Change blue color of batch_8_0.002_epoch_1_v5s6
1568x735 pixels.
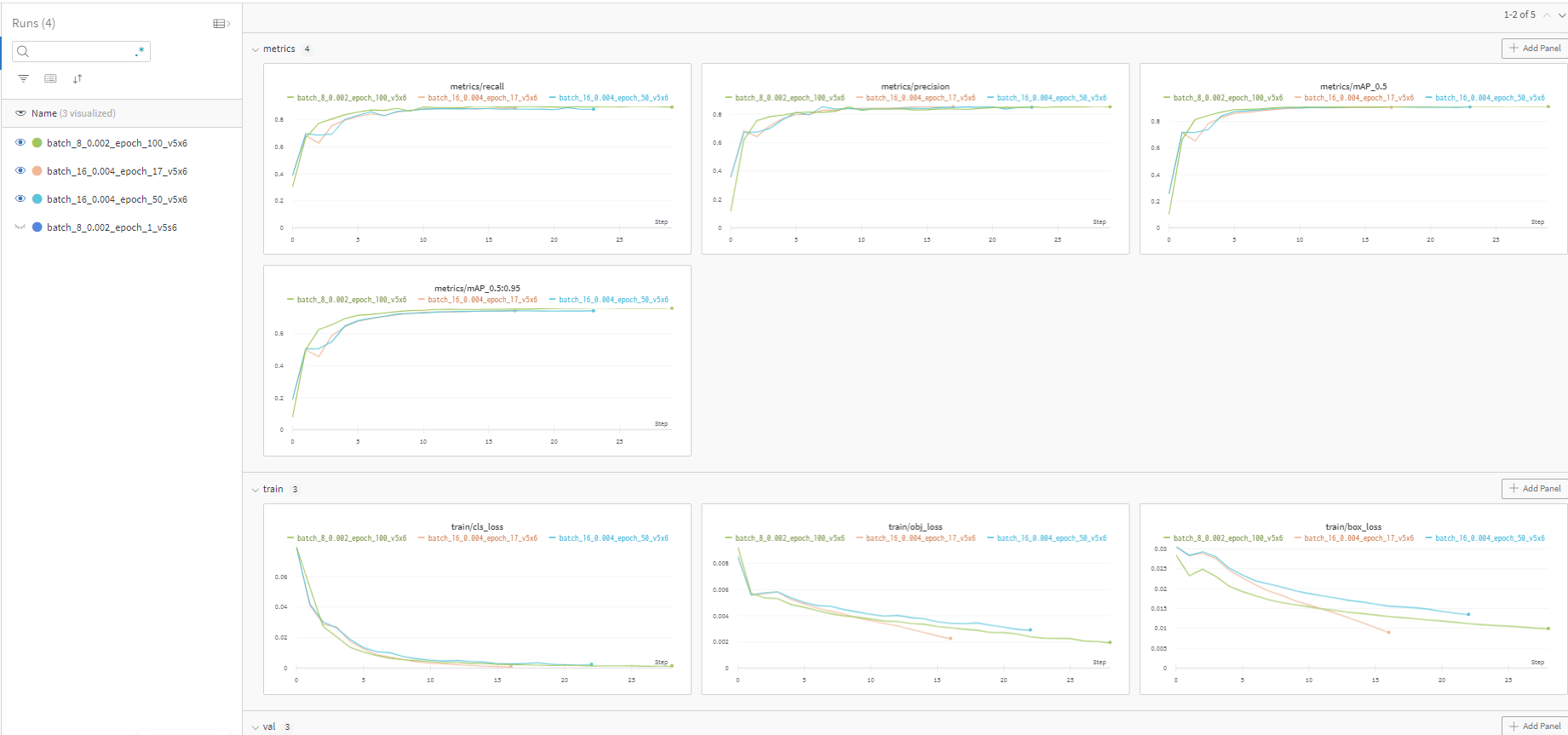click(37, 227)
